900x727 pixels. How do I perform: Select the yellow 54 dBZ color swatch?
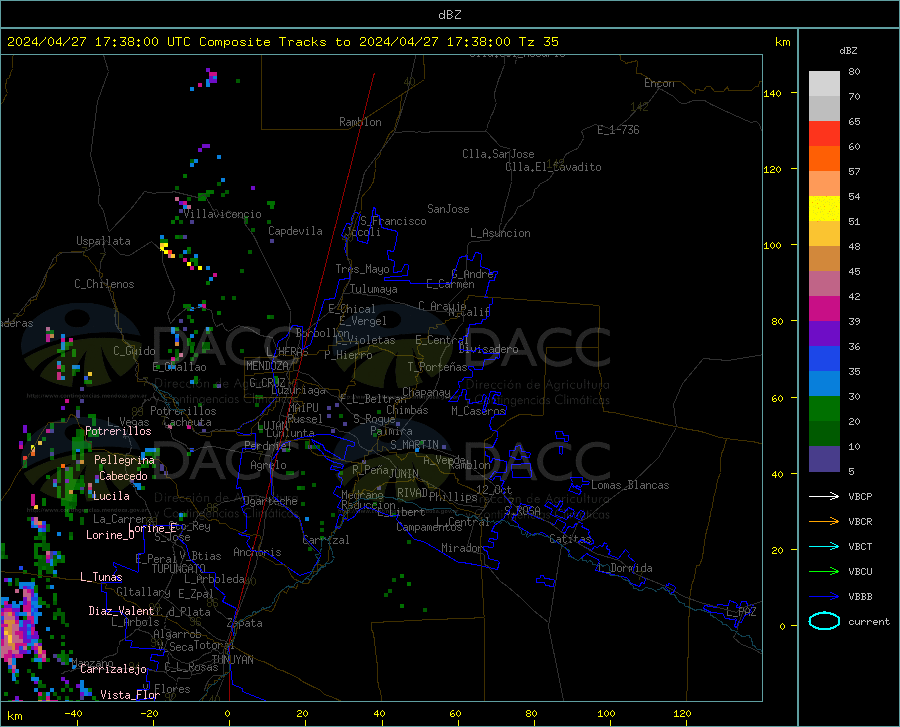(824, 208)
